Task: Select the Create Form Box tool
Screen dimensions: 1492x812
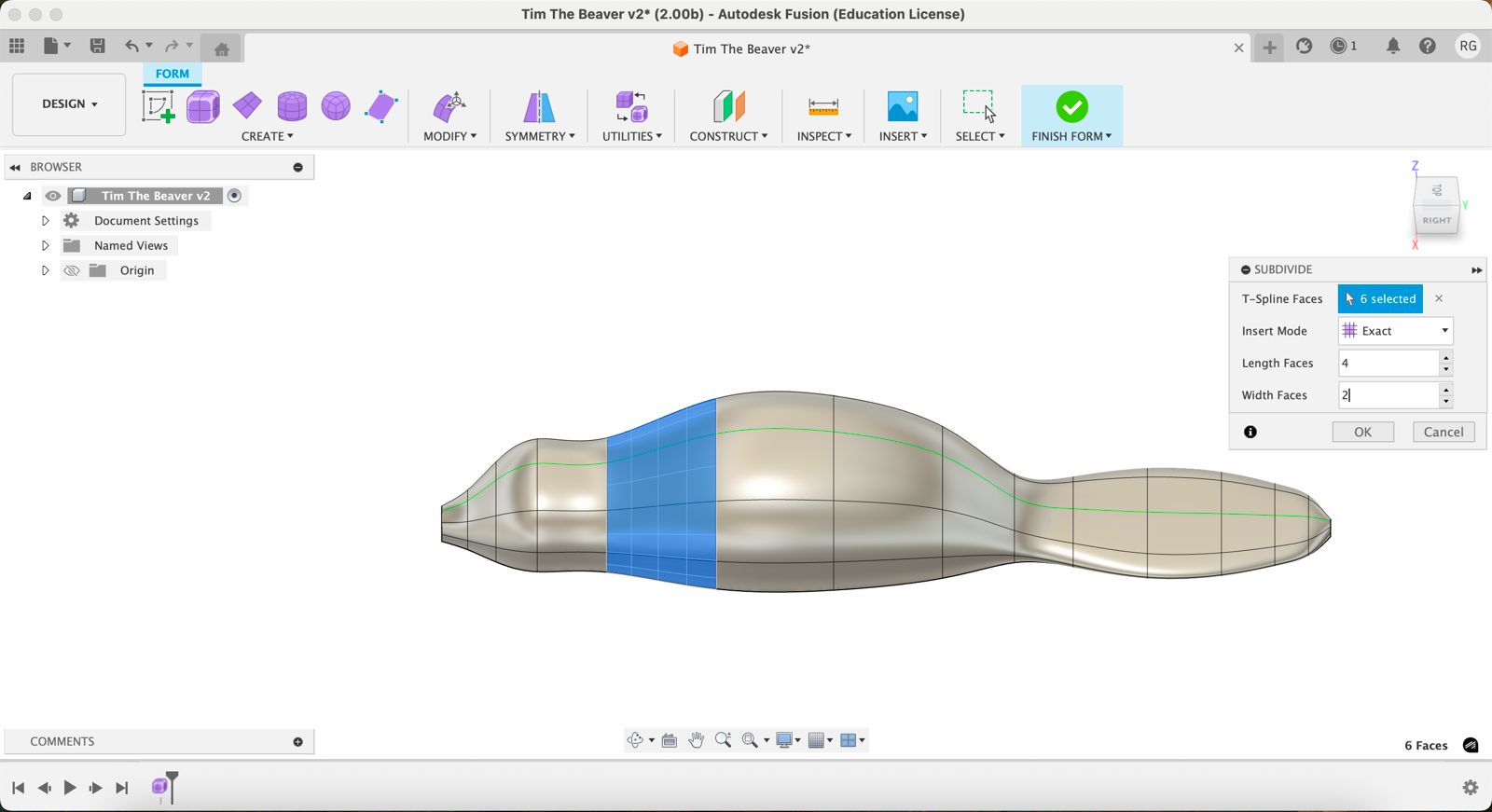Action: pyautogui.click(x=202, y=106)
